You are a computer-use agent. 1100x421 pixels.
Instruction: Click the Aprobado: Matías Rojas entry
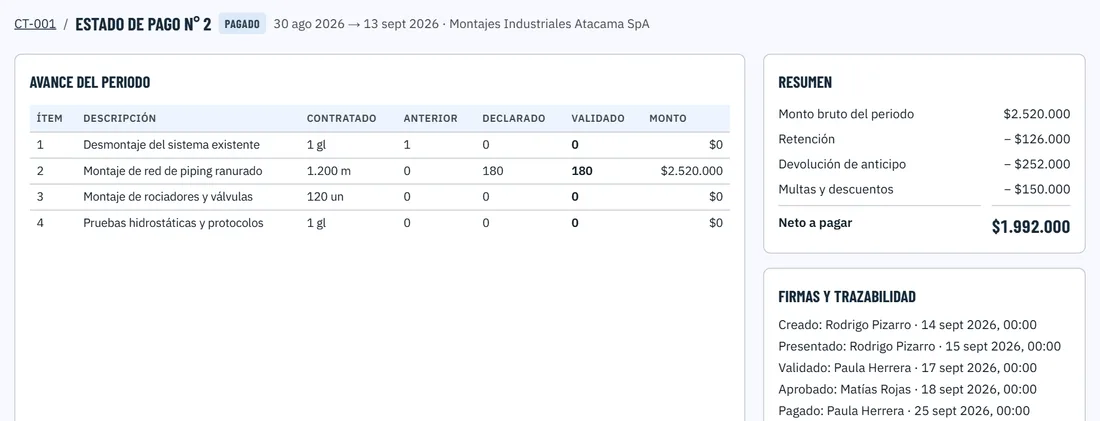tap(908, 389)
